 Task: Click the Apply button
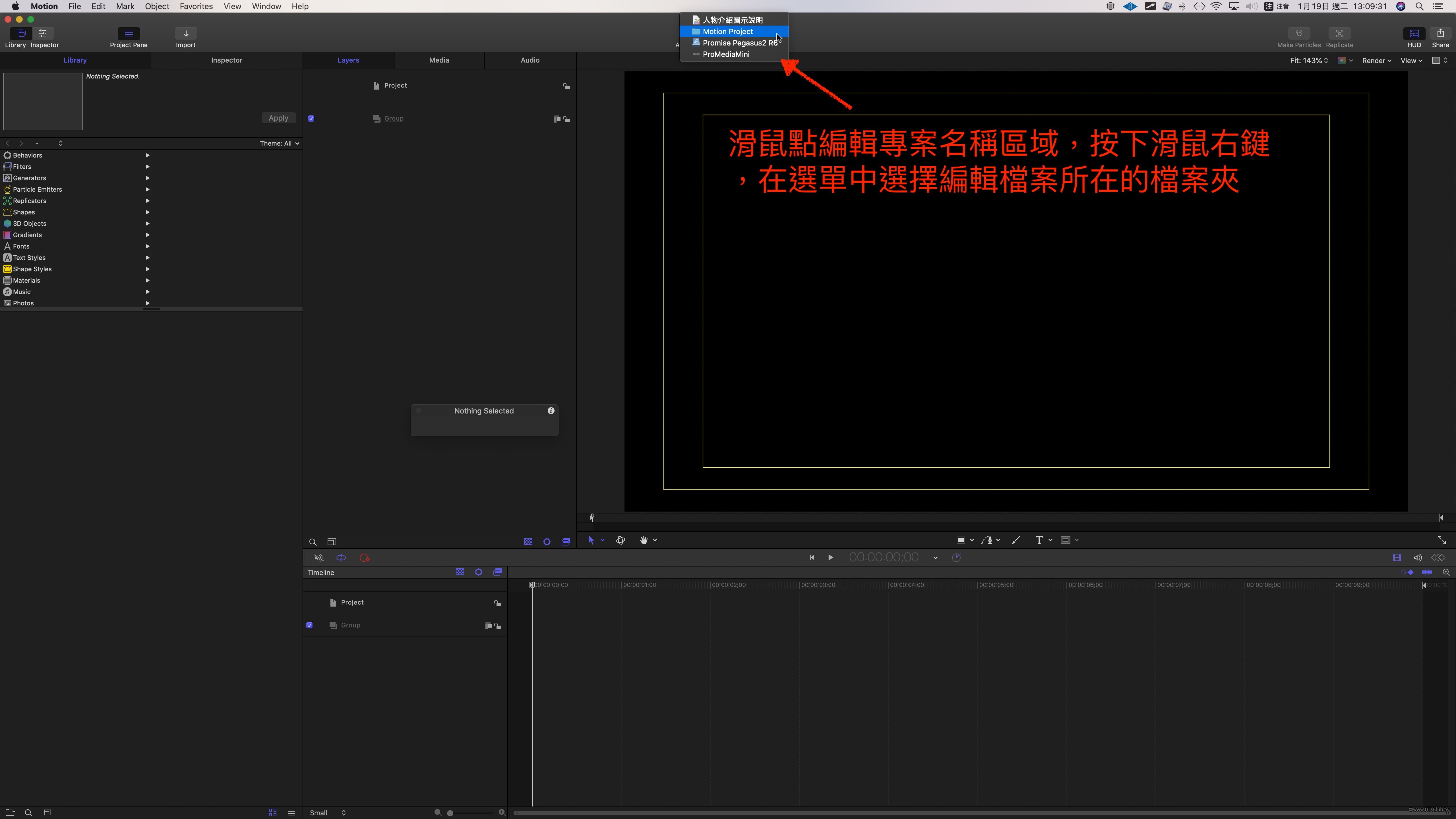(278, 118)
